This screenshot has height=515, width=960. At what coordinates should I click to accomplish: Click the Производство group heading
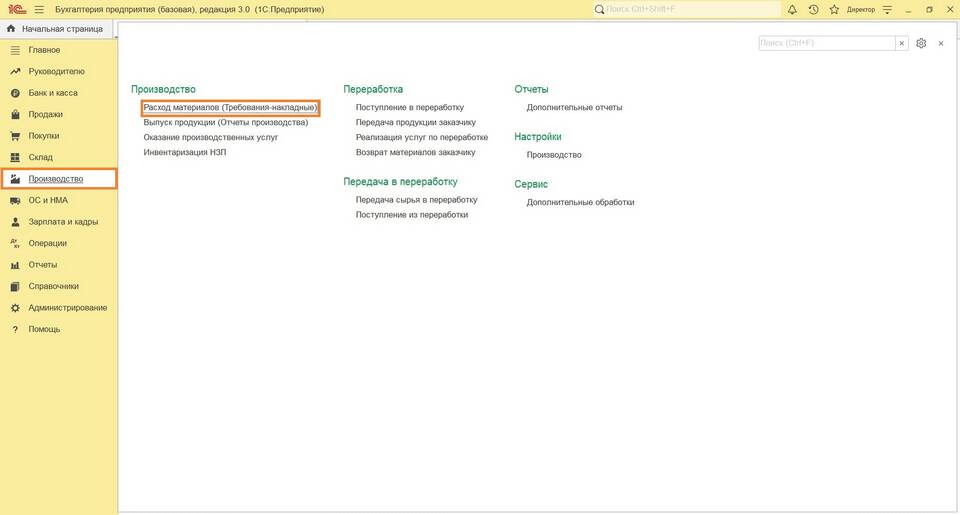[163, 89]
